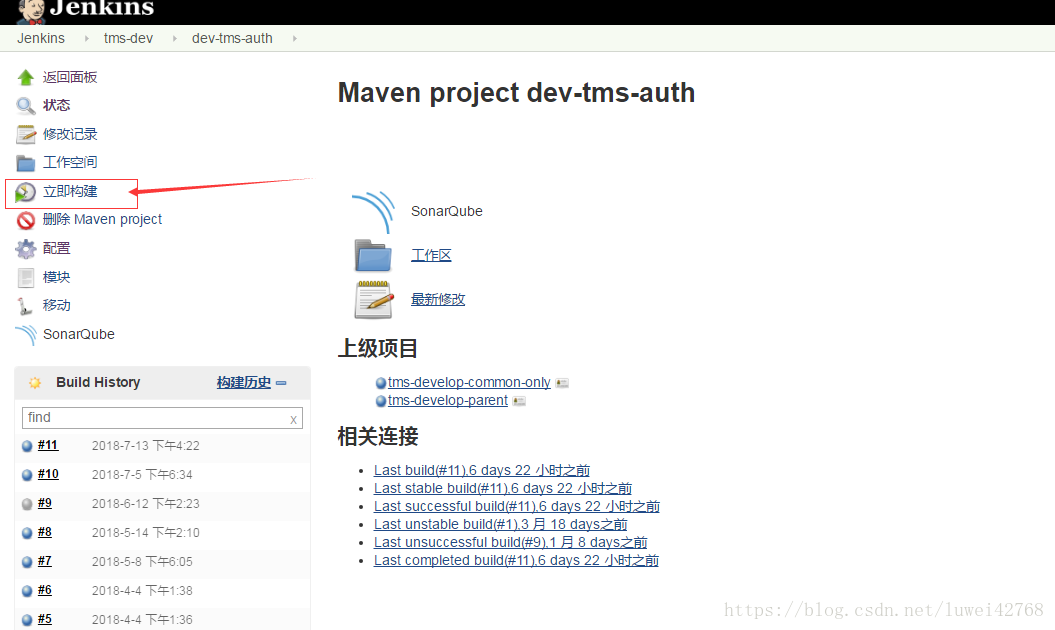Screen dimensions: 1055x630
Task: Click the small badge icon after tms-develop-common-only
Action: (x=562, y=383)
